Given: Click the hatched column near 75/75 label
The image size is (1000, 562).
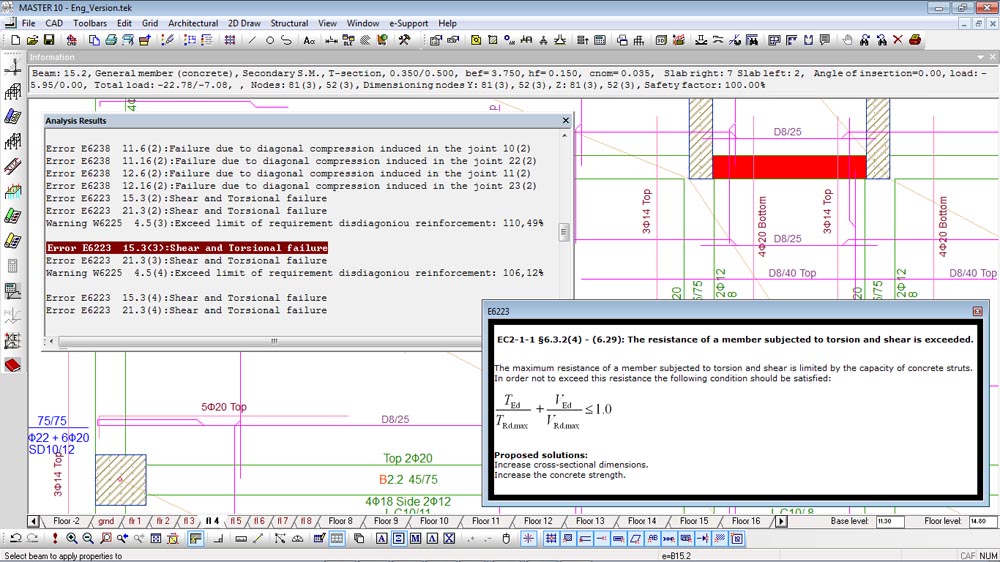Looking at the screenshot, I should [121, 480].
